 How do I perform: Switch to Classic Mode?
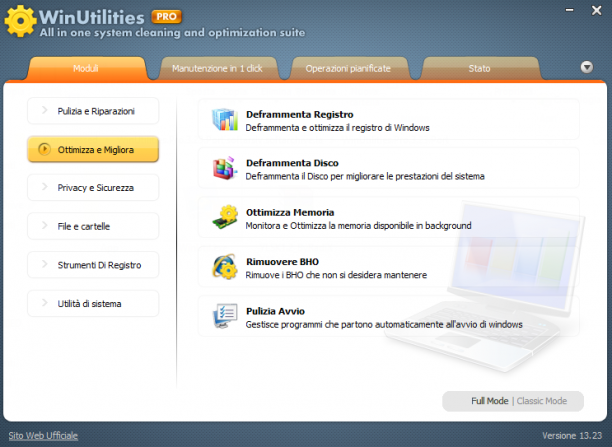(x=542, y=401)
